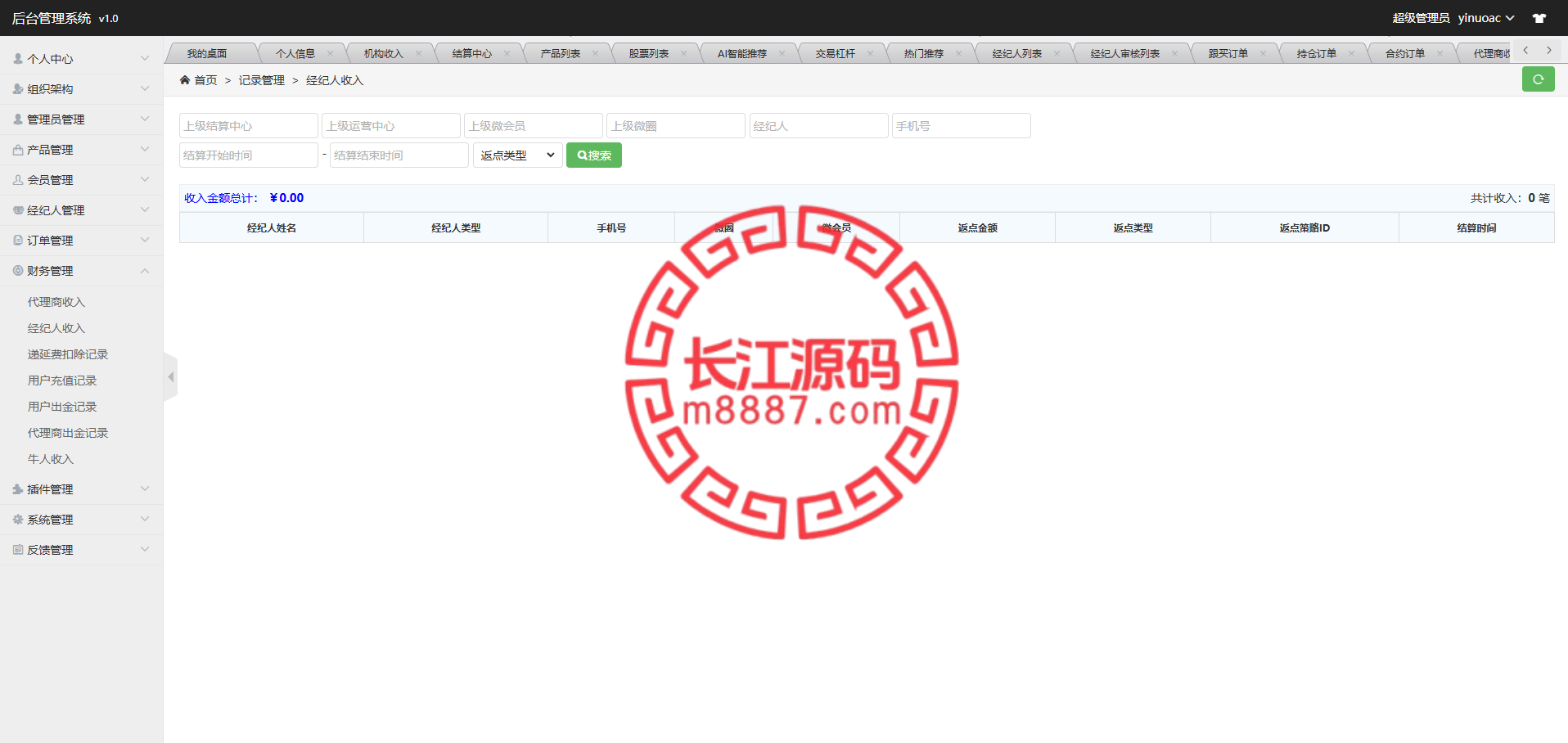Switch to the 合约订单 tab
The height and width of the screenshot is (743, 1568).
click(x=1404, y=54)
